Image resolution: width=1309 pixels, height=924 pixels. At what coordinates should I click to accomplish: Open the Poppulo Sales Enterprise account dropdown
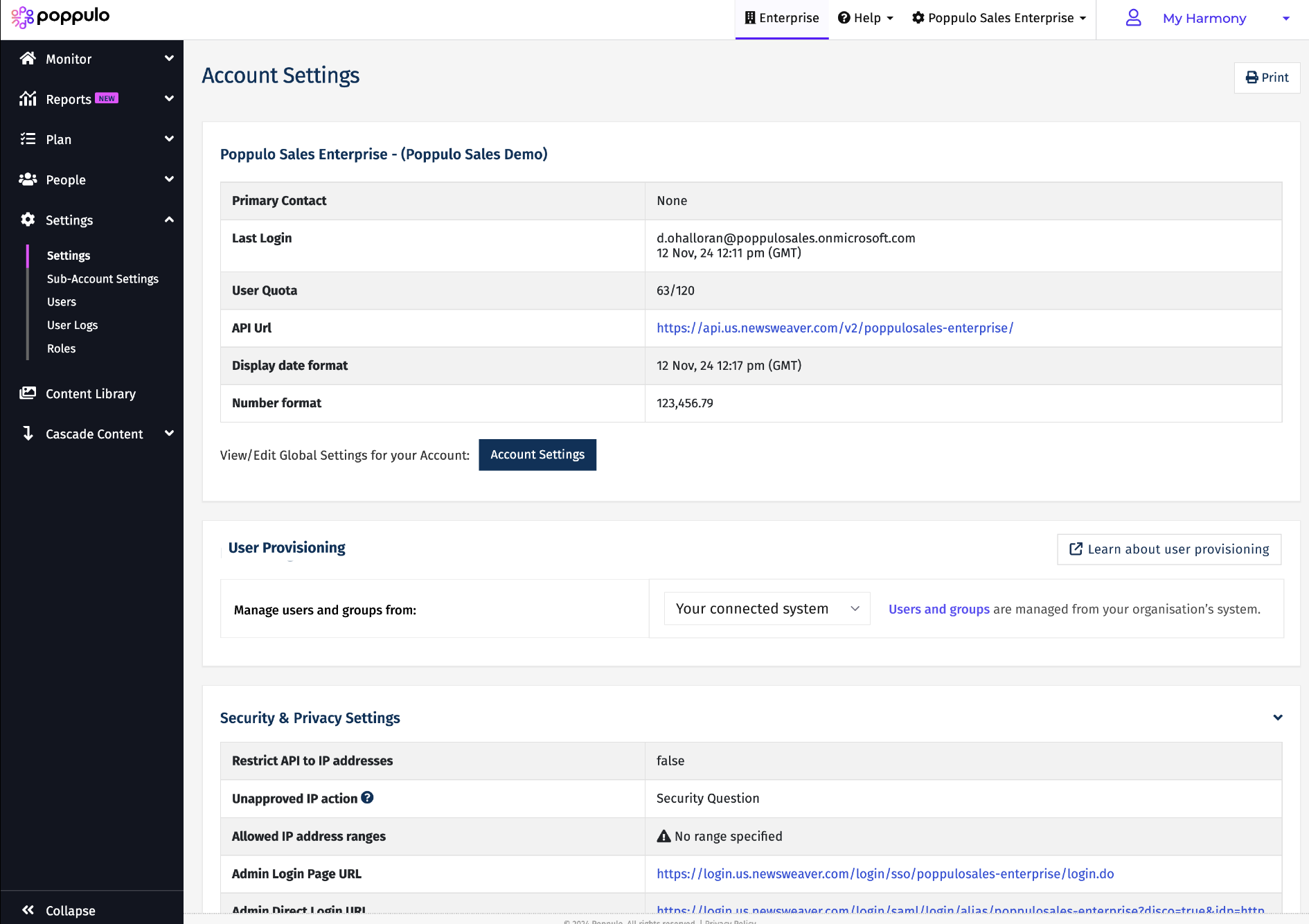tap(999, 18)
